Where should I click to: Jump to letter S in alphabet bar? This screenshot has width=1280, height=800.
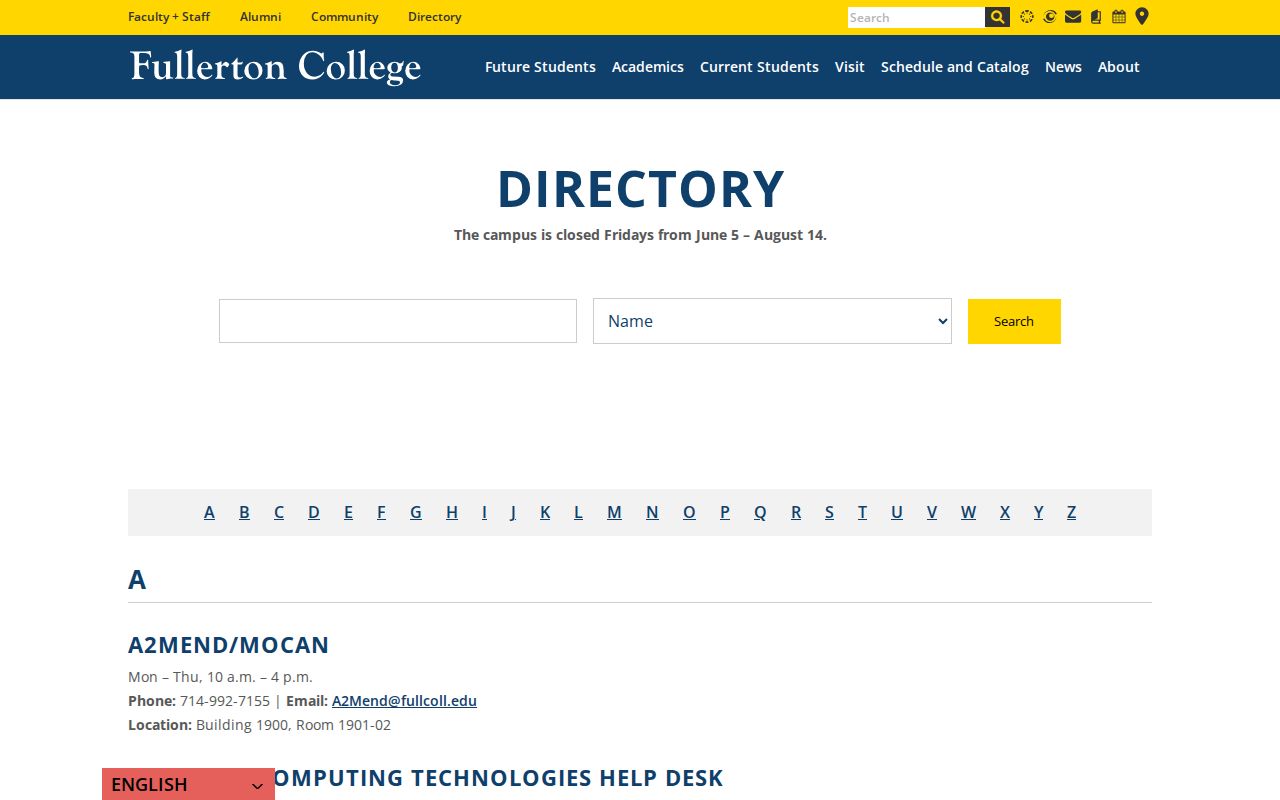(x=829, y=512)
